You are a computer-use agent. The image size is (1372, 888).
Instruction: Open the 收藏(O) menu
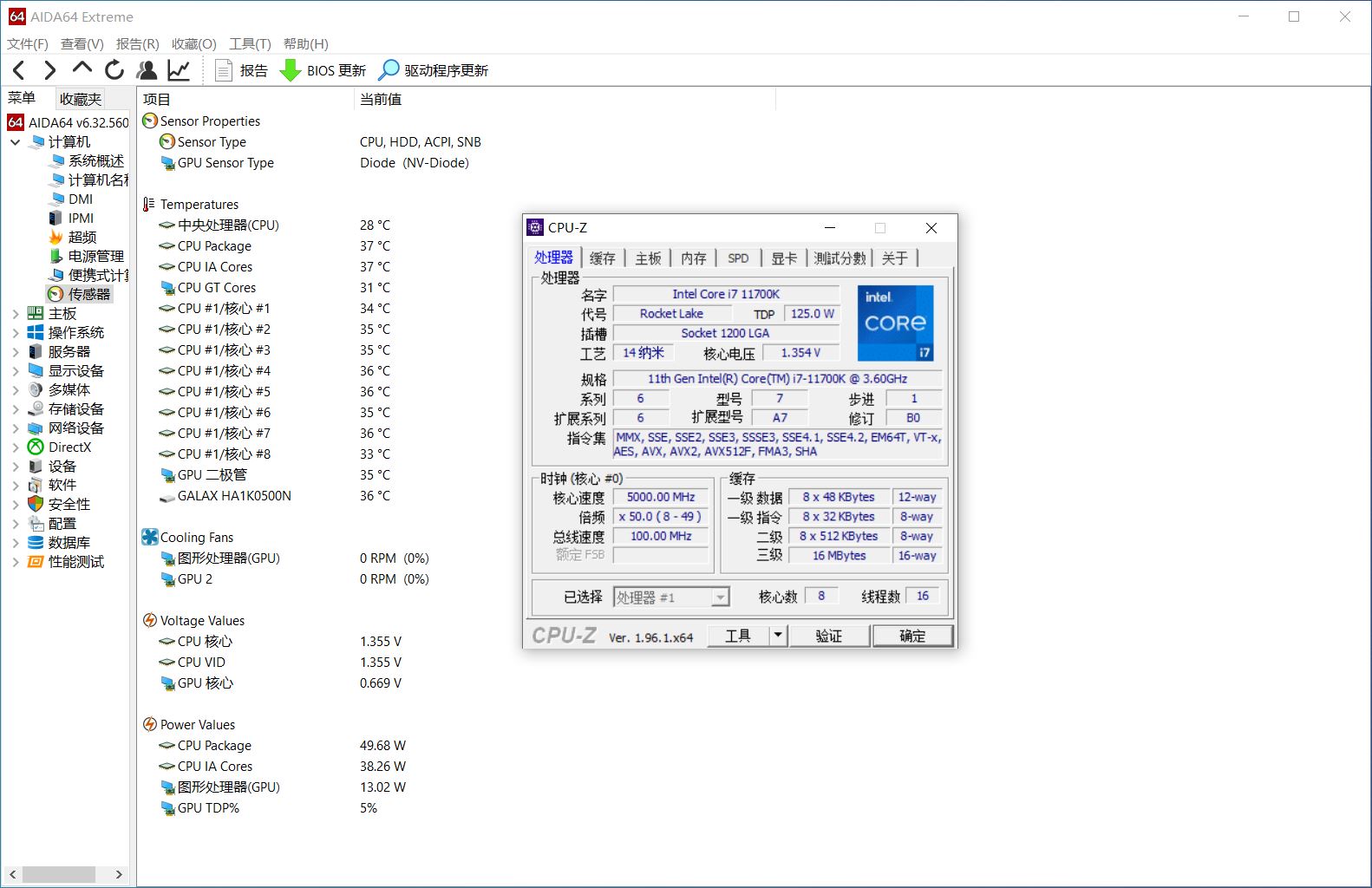click(x=194, y=44)
